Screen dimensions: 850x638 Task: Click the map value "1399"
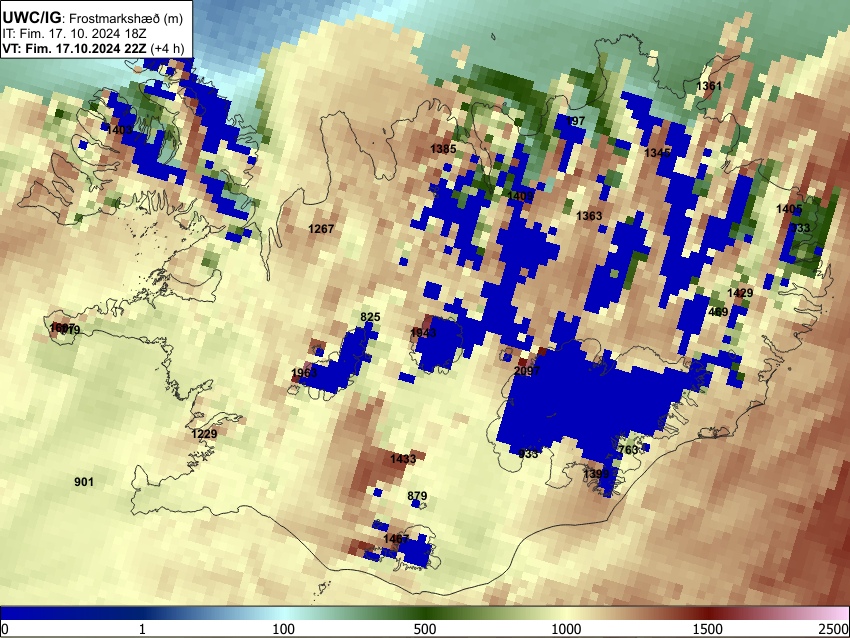point(597,474)
